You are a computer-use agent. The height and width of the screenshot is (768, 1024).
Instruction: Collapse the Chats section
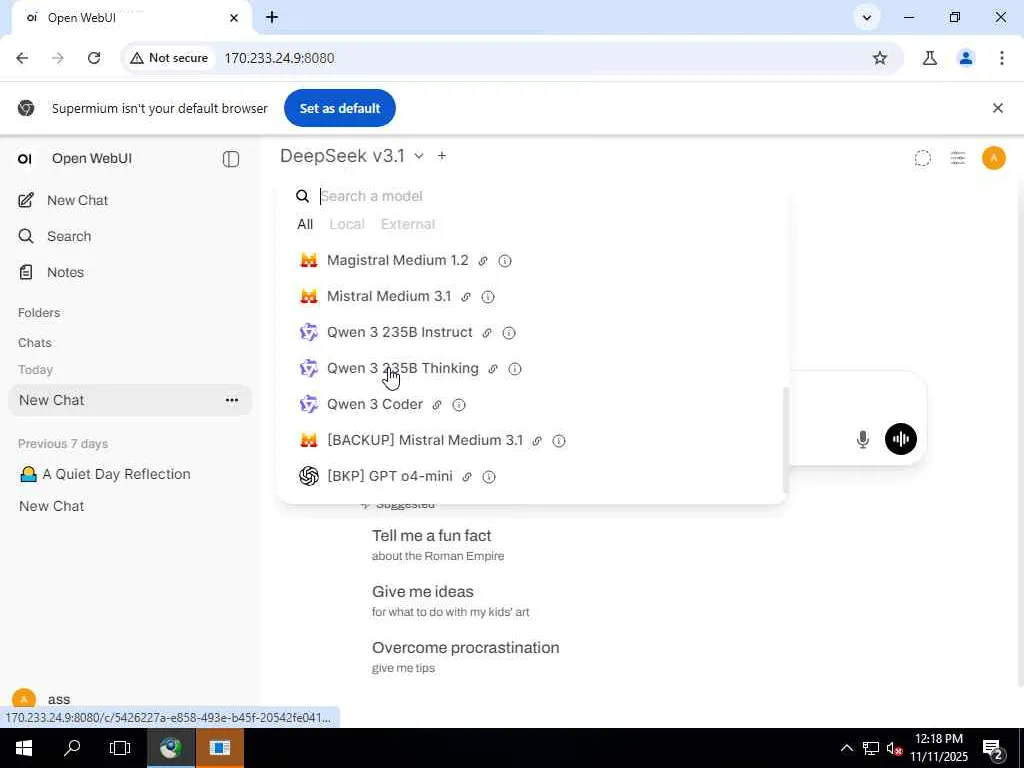coord(35,343)
